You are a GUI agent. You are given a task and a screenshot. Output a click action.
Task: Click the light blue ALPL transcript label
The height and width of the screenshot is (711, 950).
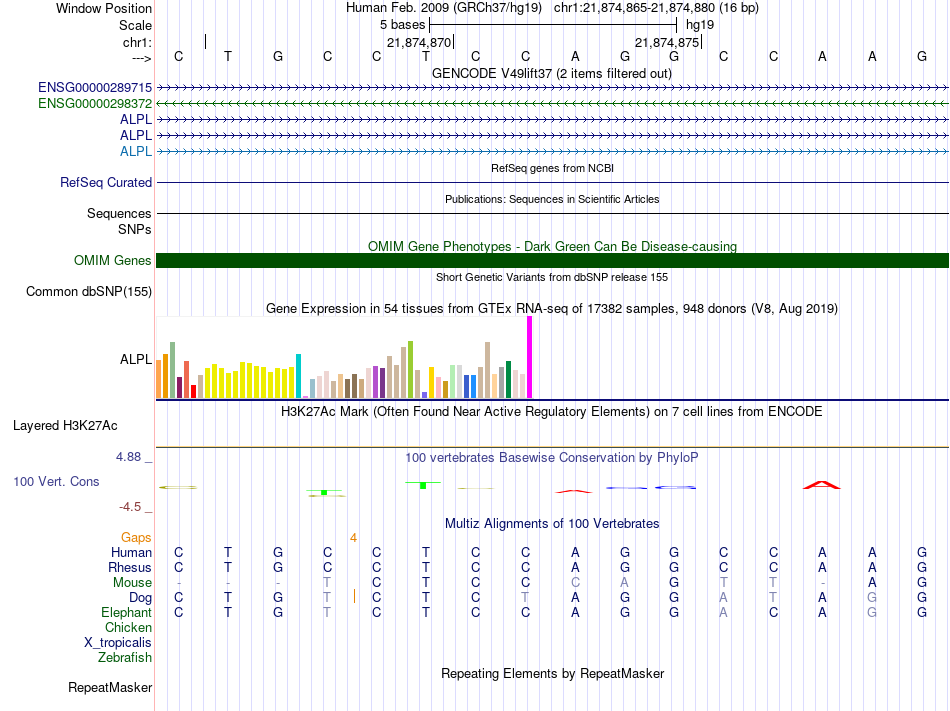click(136, 151)
